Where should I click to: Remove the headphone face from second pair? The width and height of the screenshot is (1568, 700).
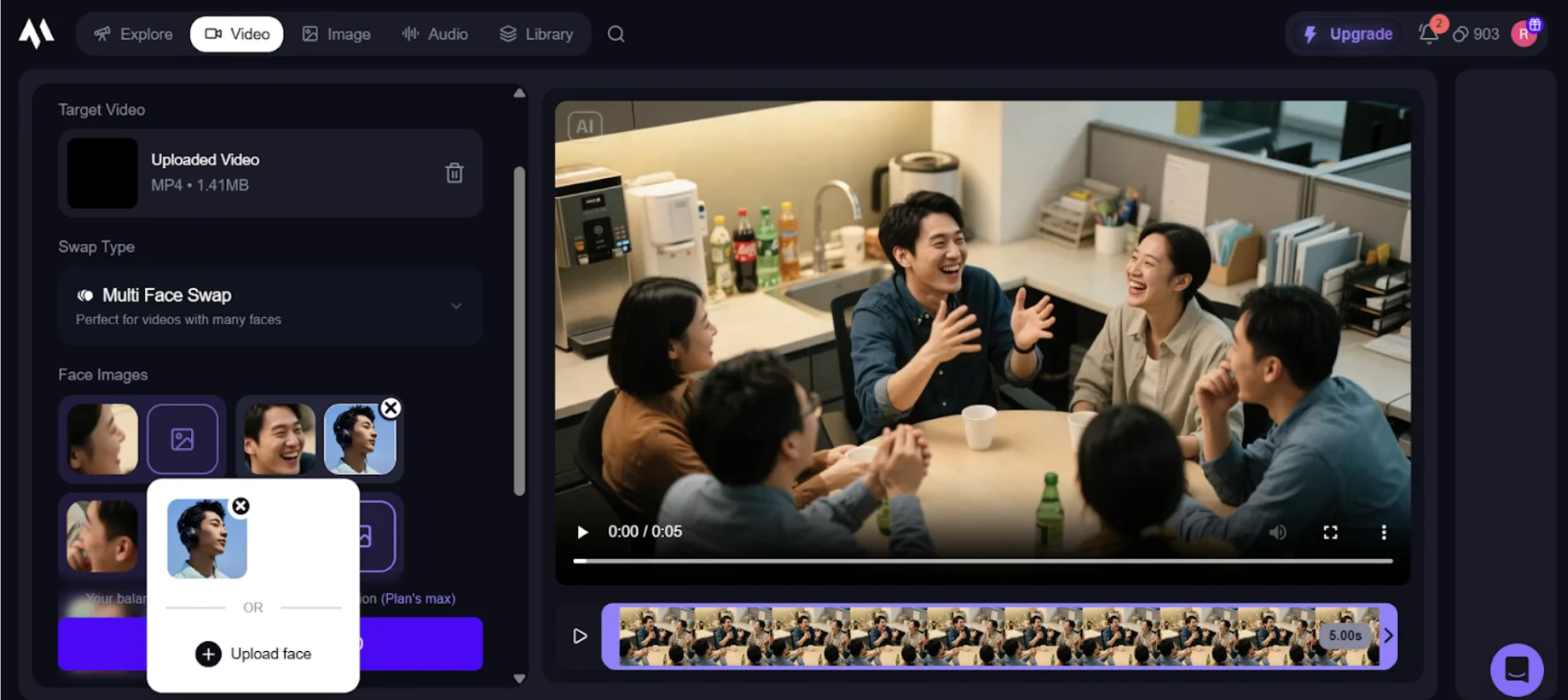[x=391, y=408]
